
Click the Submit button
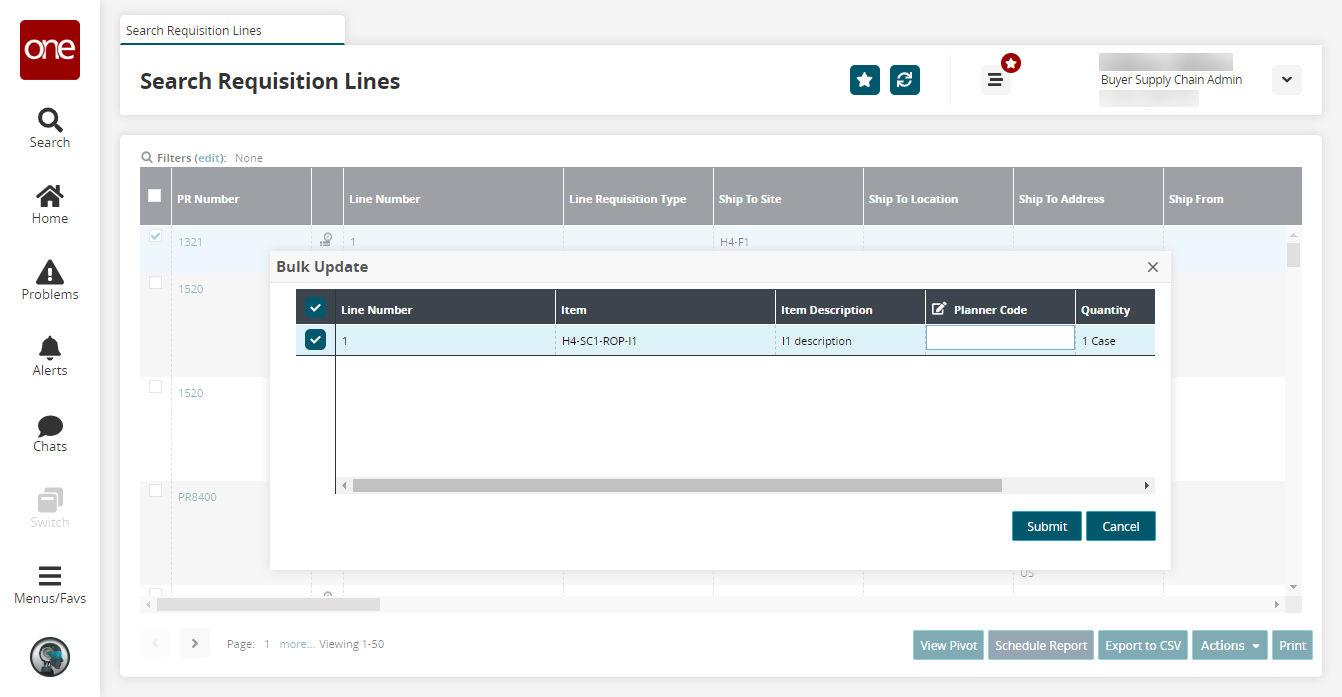[x=1047, y=526]
